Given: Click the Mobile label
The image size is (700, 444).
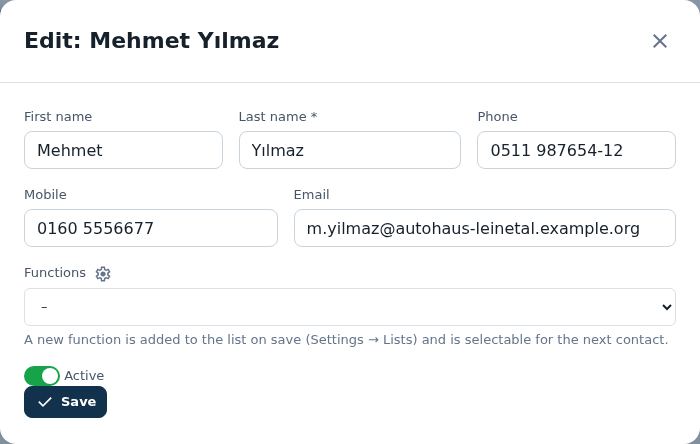Looking at the screenshot, I should tap(45, 195).
